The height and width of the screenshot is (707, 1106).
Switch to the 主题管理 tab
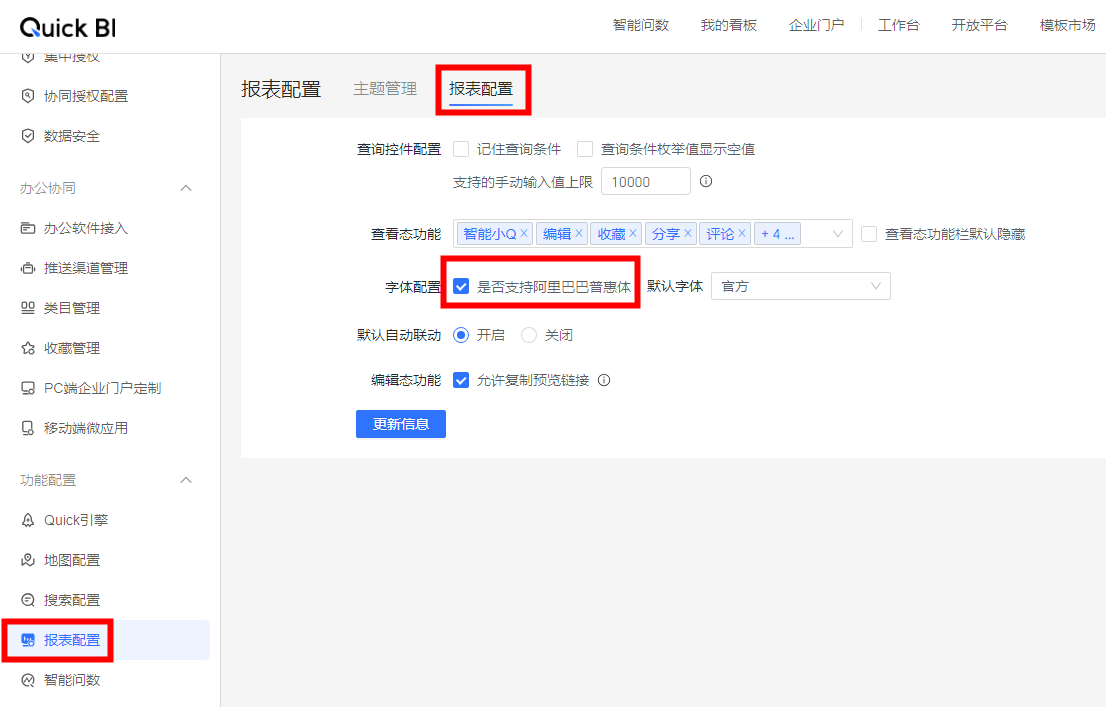pyautogui.click(x=385, y=89)
